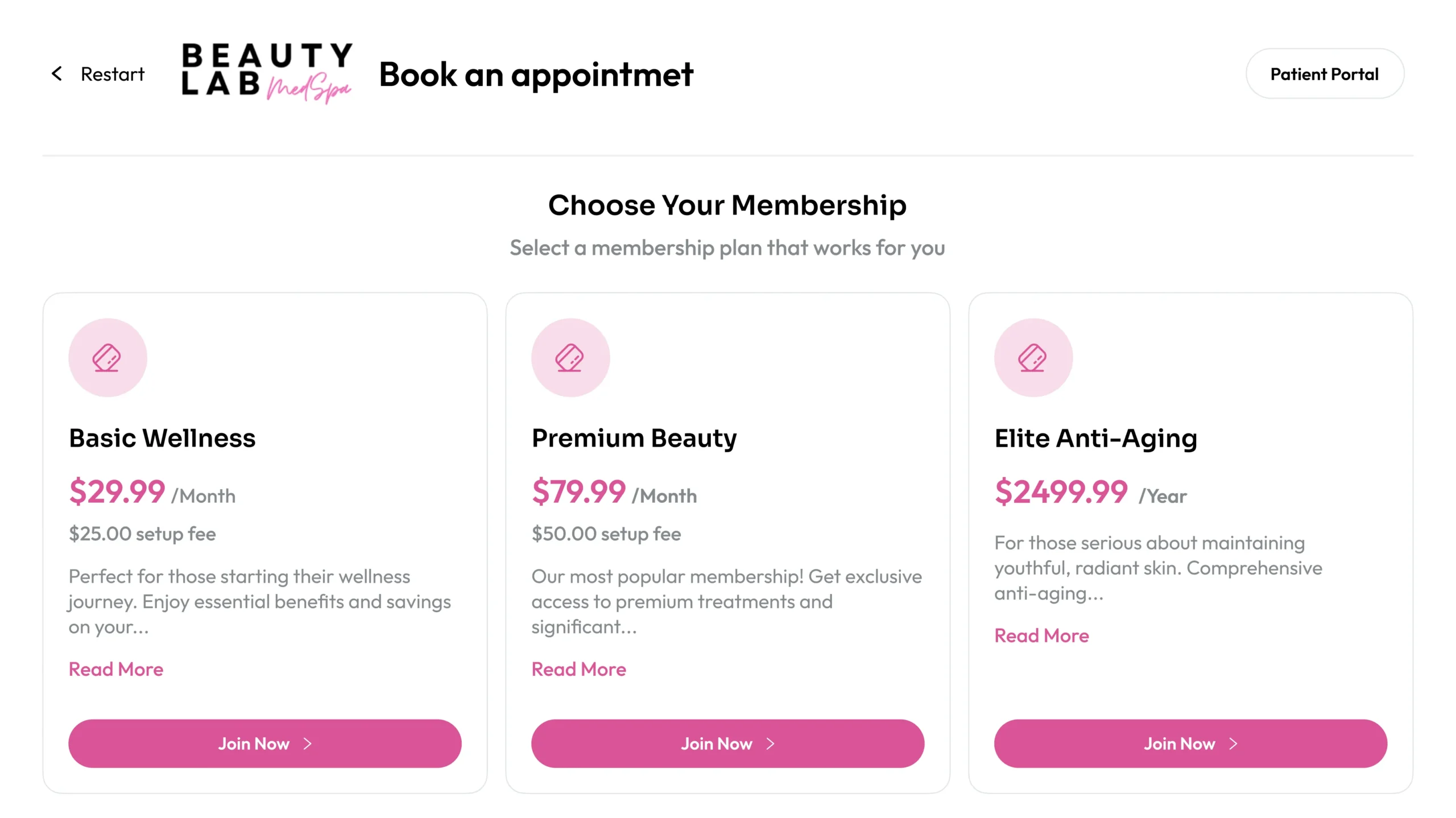Screen dimensions: 1456x818
Task: Click the Basic Wellness membership card icon
Action: pyautogui.click(x=107, y=358)
